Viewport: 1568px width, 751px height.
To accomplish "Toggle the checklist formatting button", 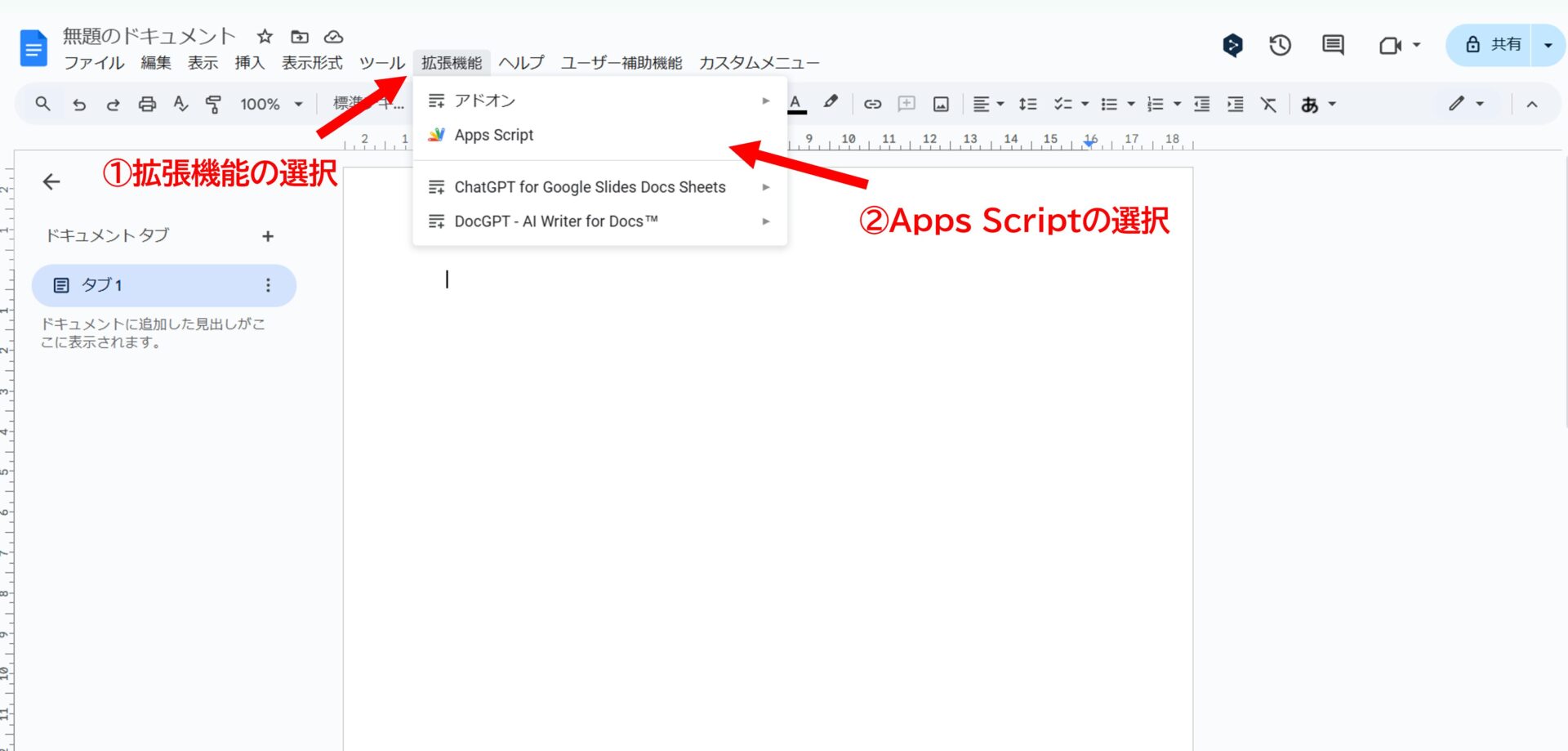I will pos(1062,104).
